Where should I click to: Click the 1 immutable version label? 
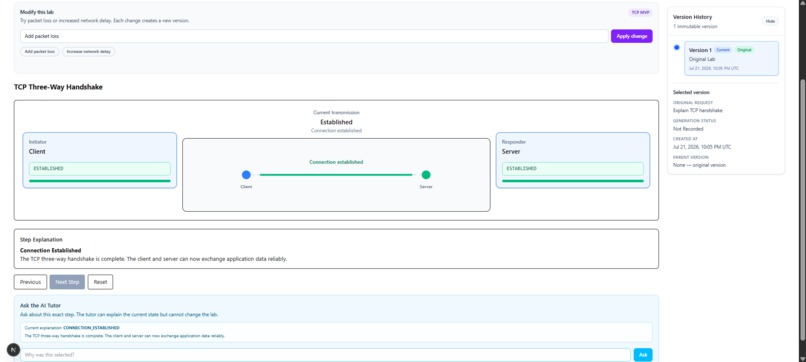click(695, 26)
